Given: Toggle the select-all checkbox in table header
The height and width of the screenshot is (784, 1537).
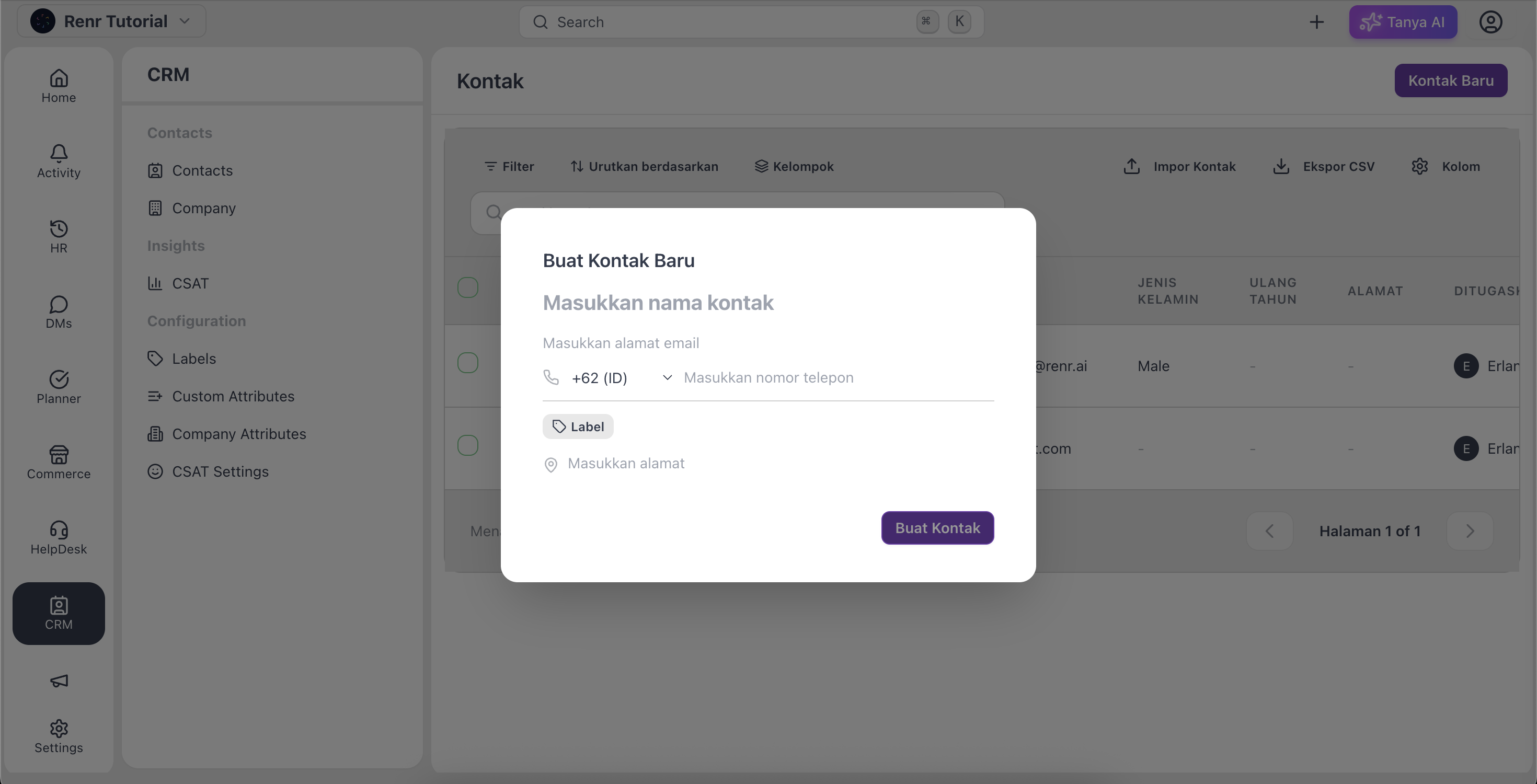Looking at the screenshot, I should pos(468,287).
